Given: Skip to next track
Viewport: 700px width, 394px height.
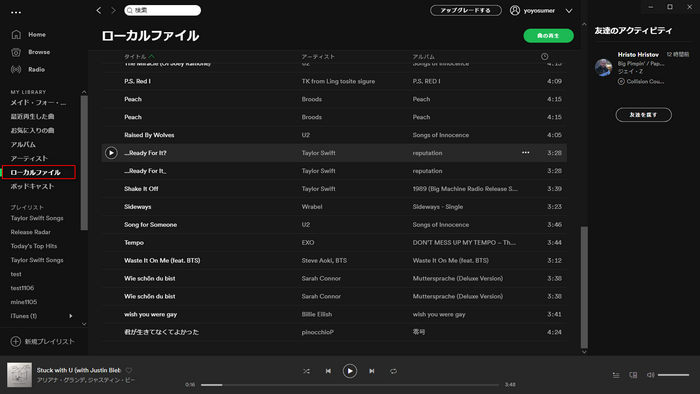Looking at the screenshot, I should click(x=371, y=371).
